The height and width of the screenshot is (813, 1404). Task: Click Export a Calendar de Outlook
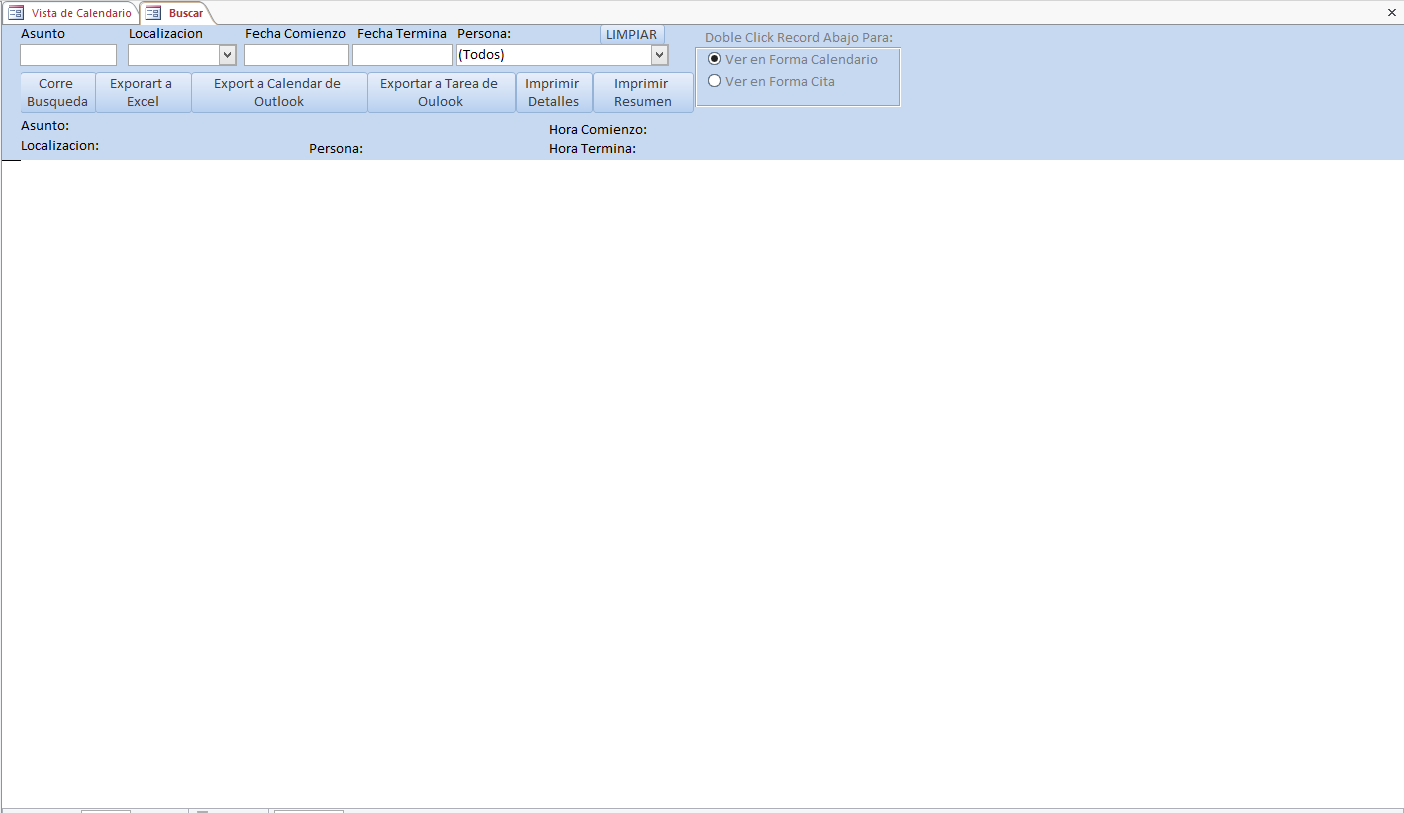coord(278,92)
